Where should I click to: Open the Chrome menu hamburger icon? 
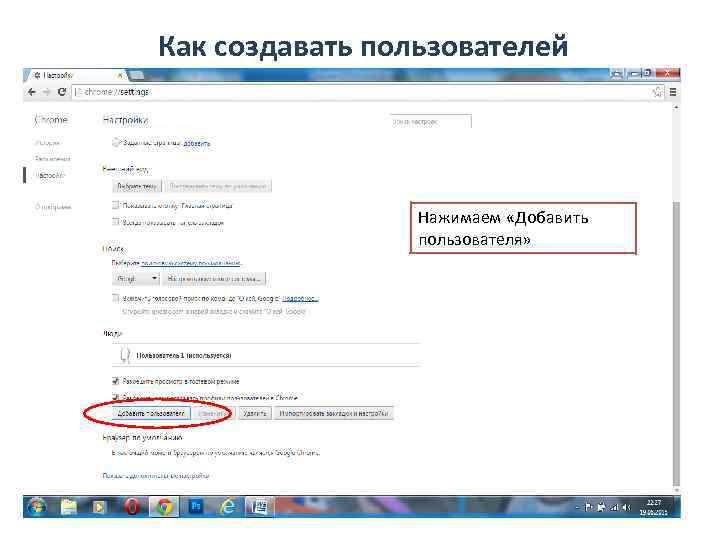(673, 92)
